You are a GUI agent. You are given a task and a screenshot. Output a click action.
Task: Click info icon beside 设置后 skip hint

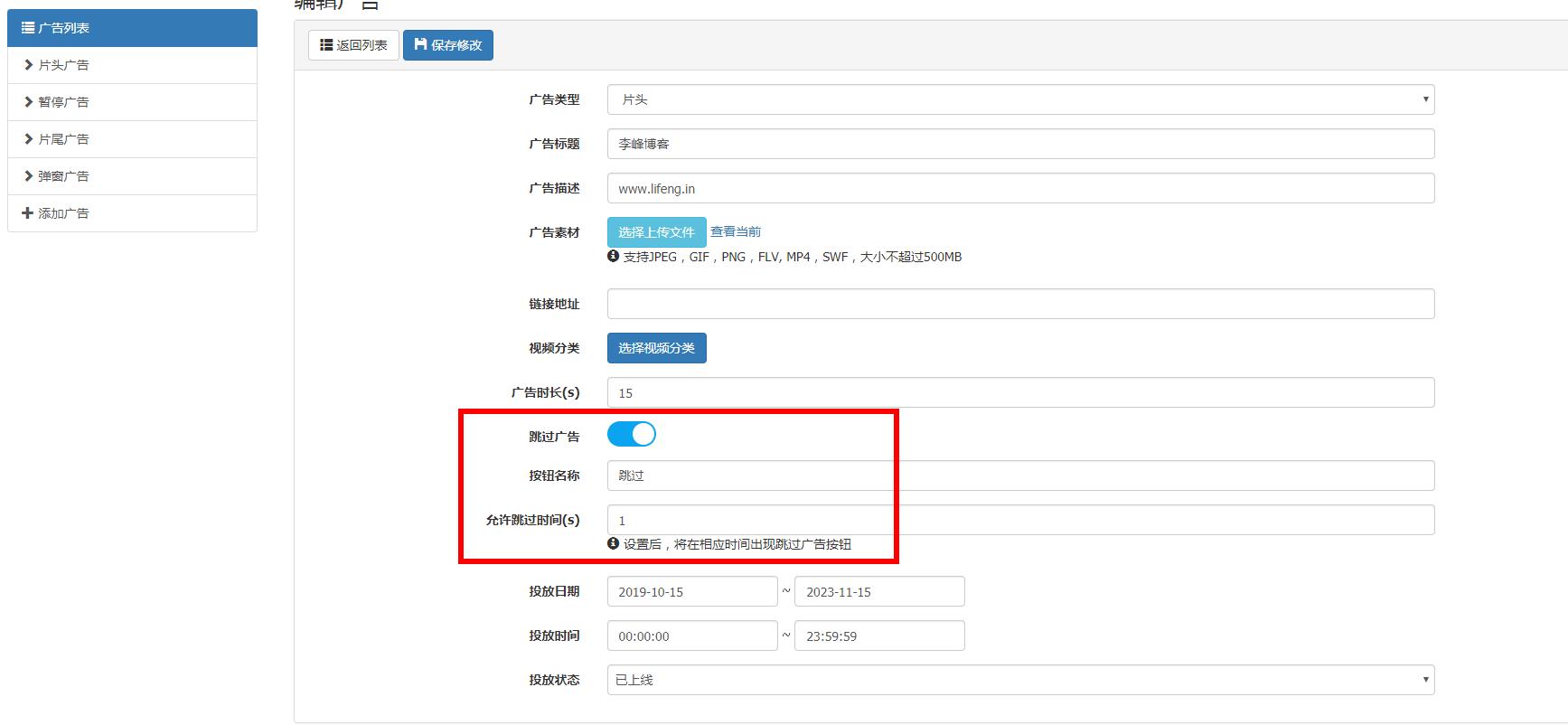point(613,544)
